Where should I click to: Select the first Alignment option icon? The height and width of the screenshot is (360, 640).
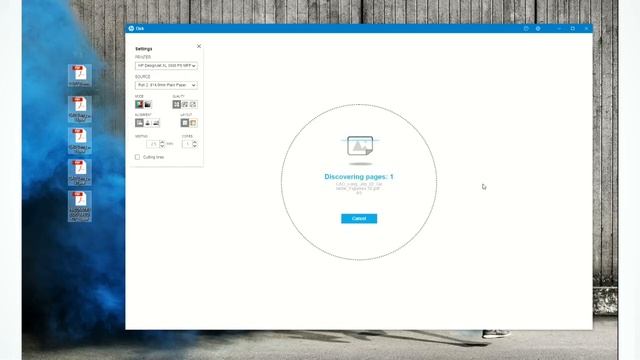[x=139, y=123]
